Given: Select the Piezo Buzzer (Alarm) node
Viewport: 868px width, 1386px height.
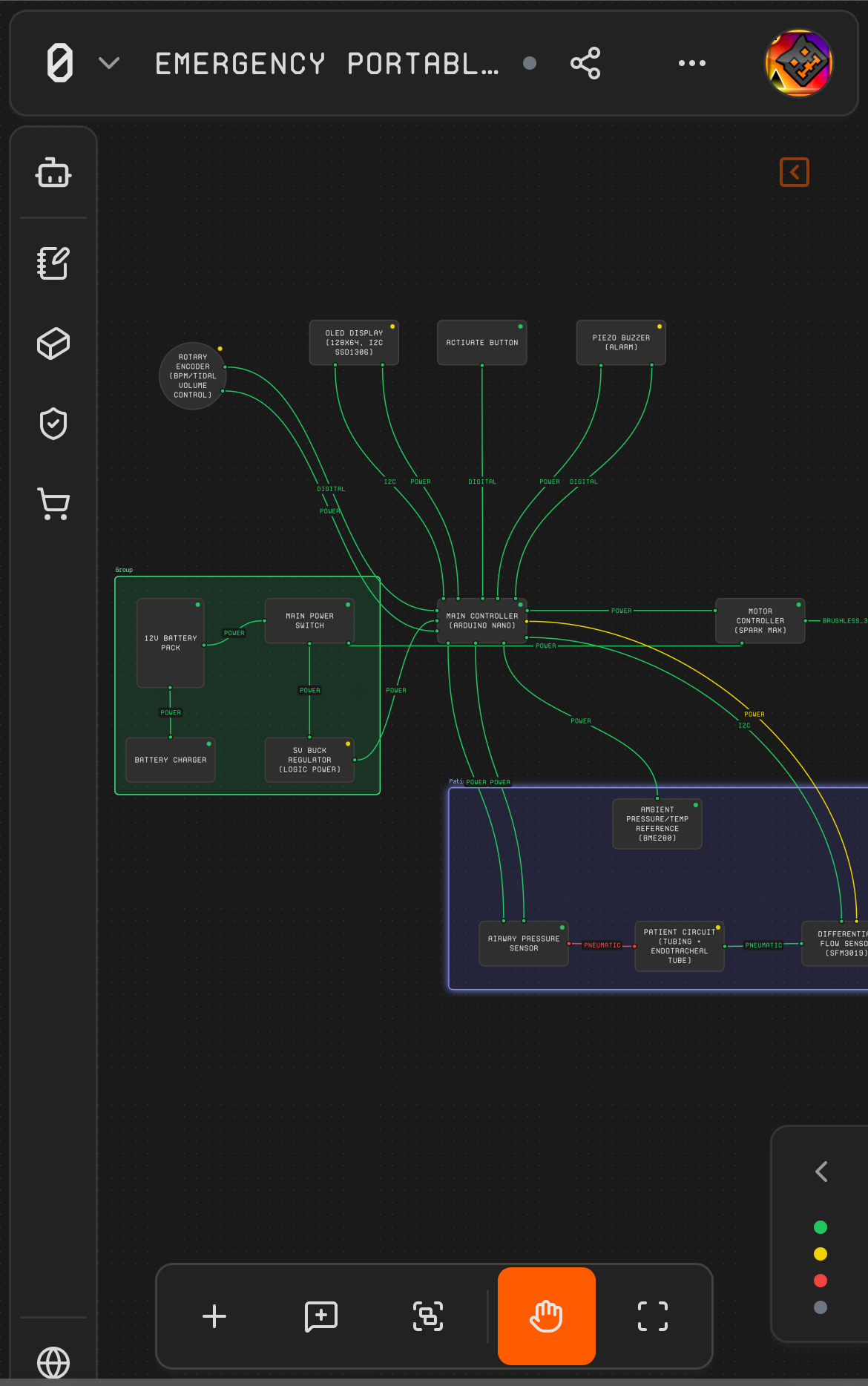Looking at the screenshot, I should pyautogui.click(x=621, y=343).
